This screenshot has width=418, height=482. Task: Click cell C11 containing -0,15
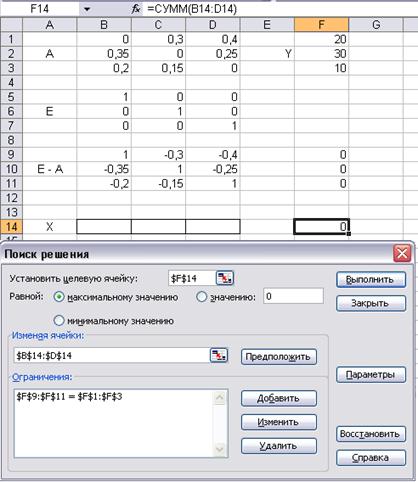(x=158, y=183)
